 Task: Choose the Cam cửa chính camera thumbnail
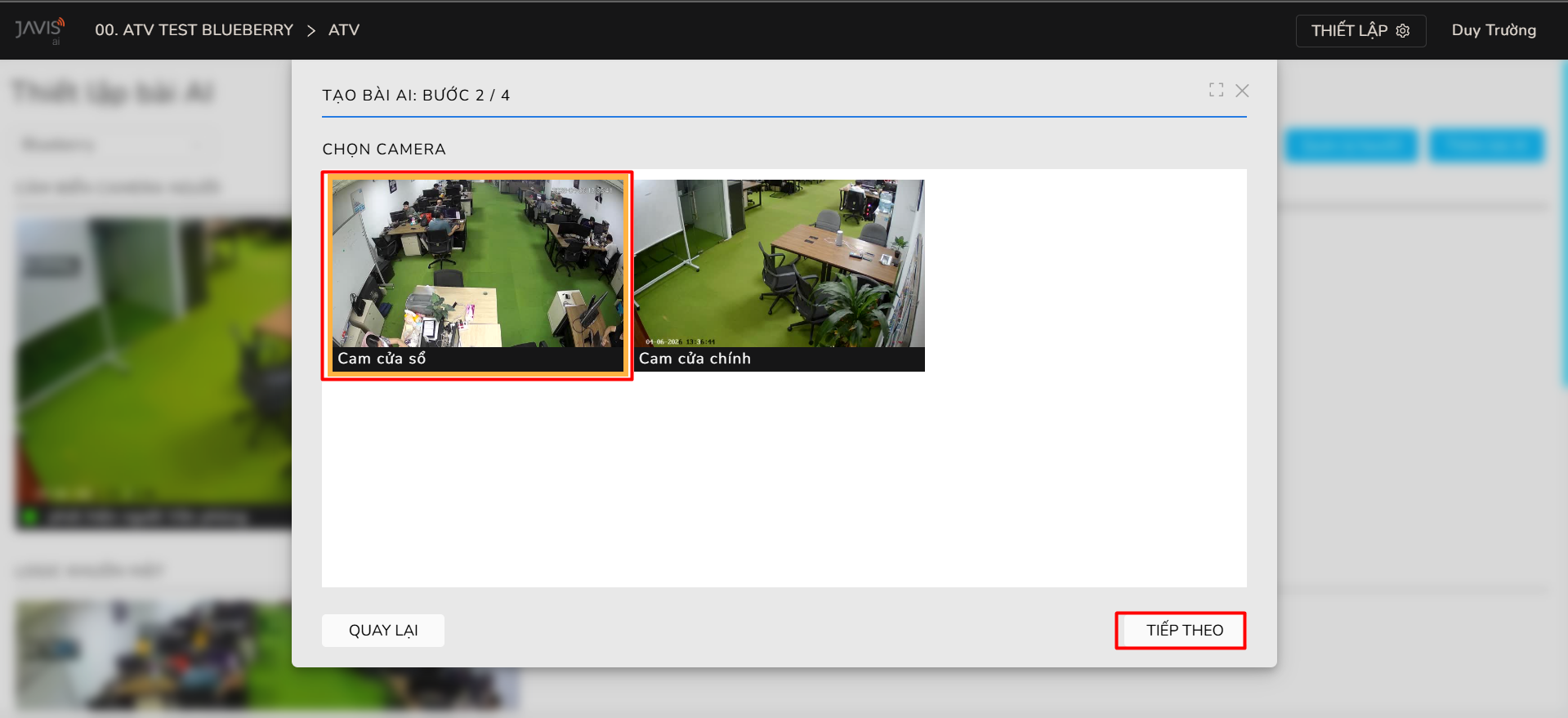pos(779,263)
